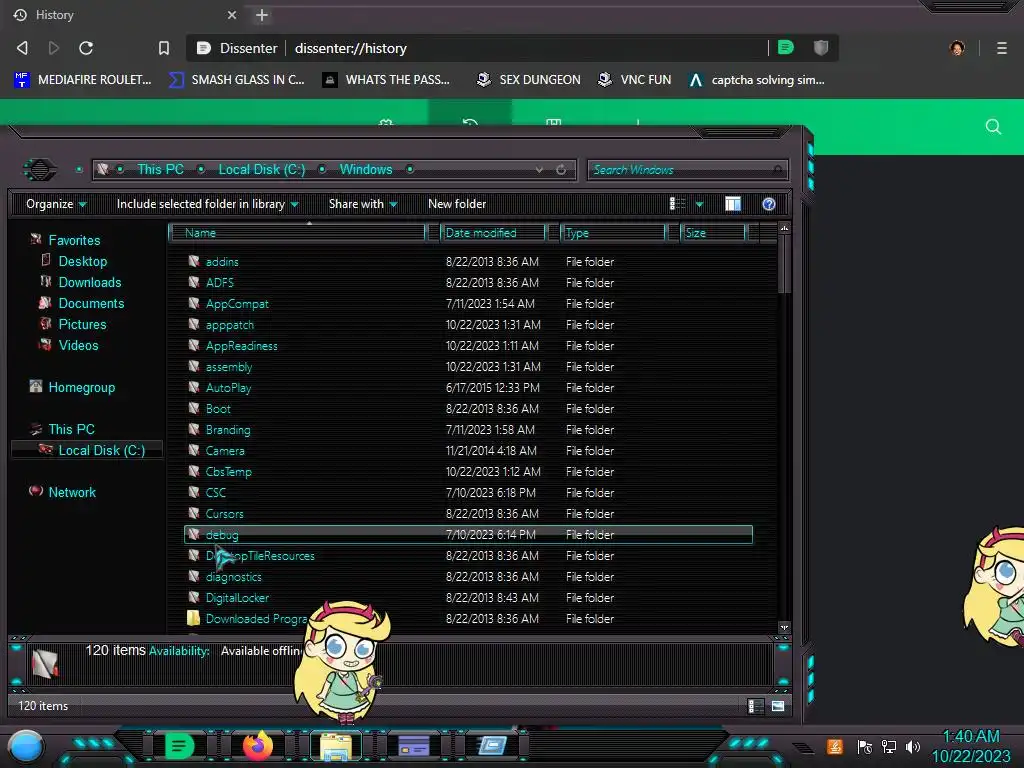Click New folder button

click(x=457, y=204)
